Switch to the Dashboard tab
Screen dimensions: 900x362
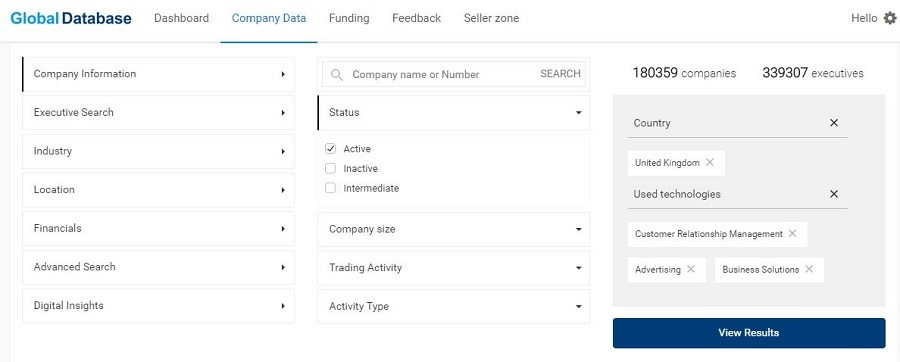tap(181, 18)
